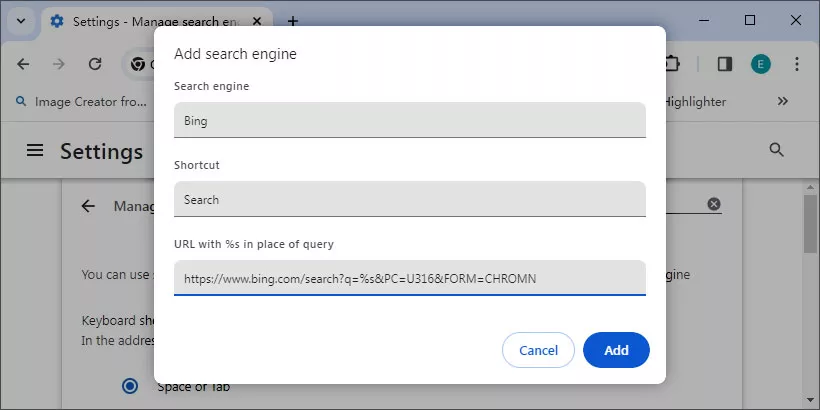Image resolution: width=820 pixels, height=410 pixels.
Task: Toggle the side panel icon
Action: (x=725, y=64)
